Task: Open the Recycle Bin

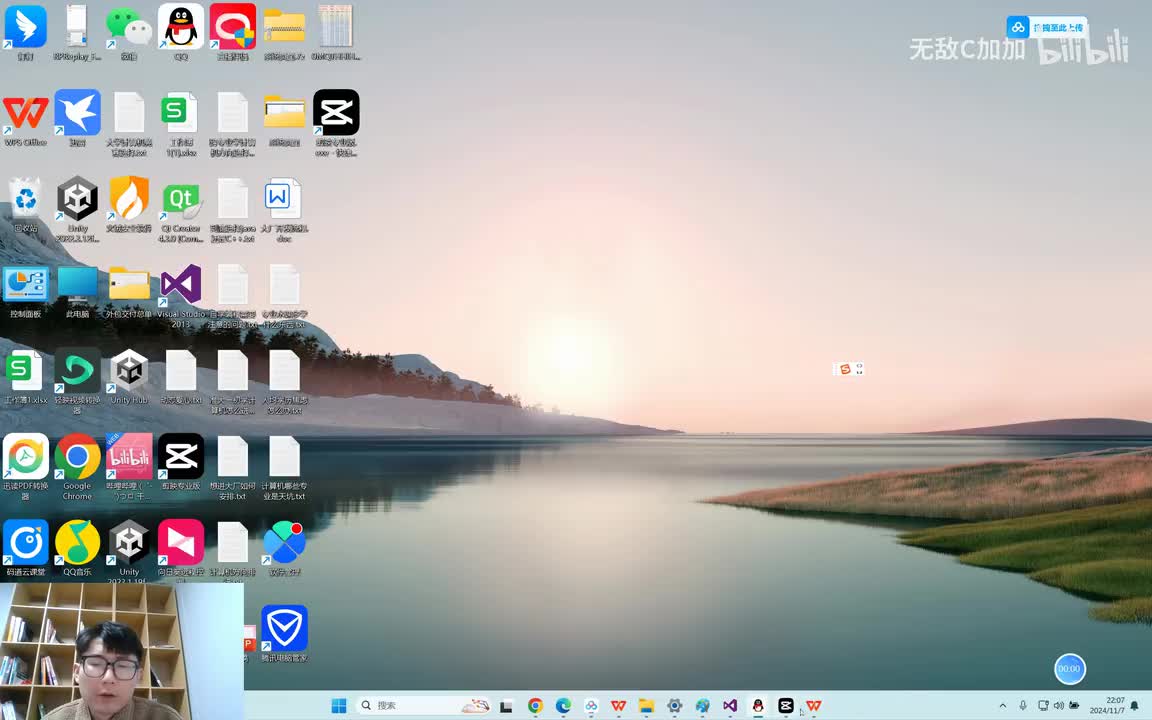Action: tap(26, 198)
